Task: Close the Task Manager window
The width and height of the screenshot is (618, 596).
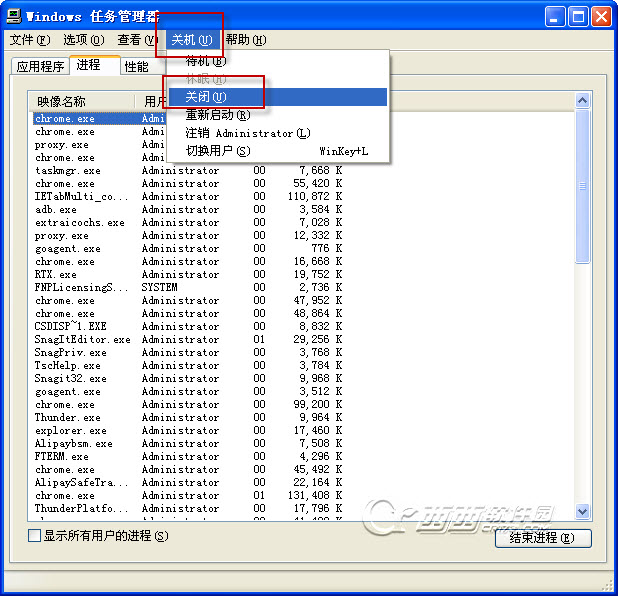Action: pos(601,17)
